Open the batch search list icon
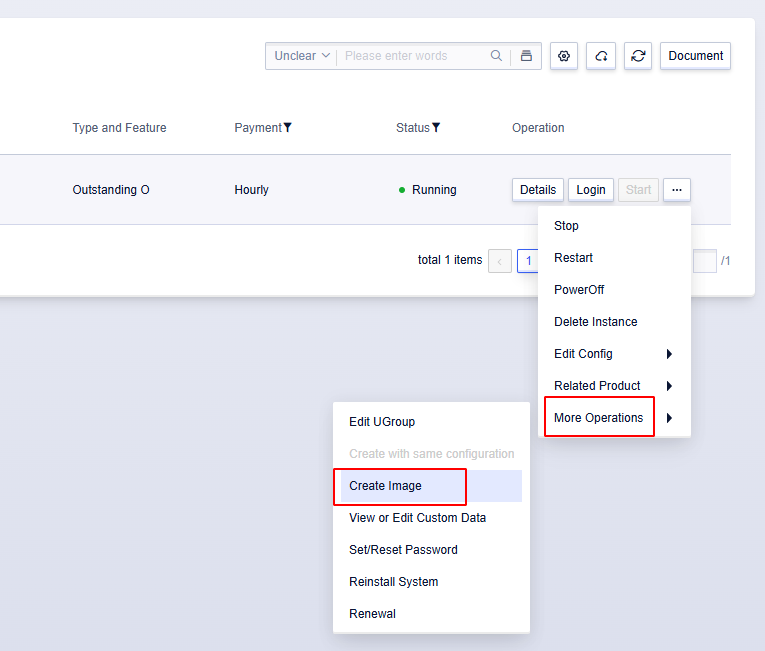Viewport: 765px width, 651px height. tap(526, 56)
